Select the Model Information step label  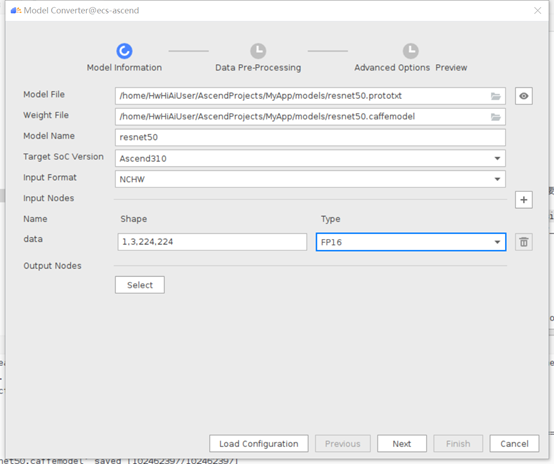124,67
